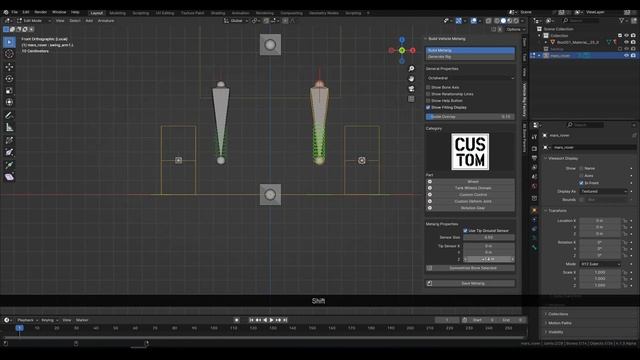Switch orthographic/perspective view icon

[x=411, y=99]
